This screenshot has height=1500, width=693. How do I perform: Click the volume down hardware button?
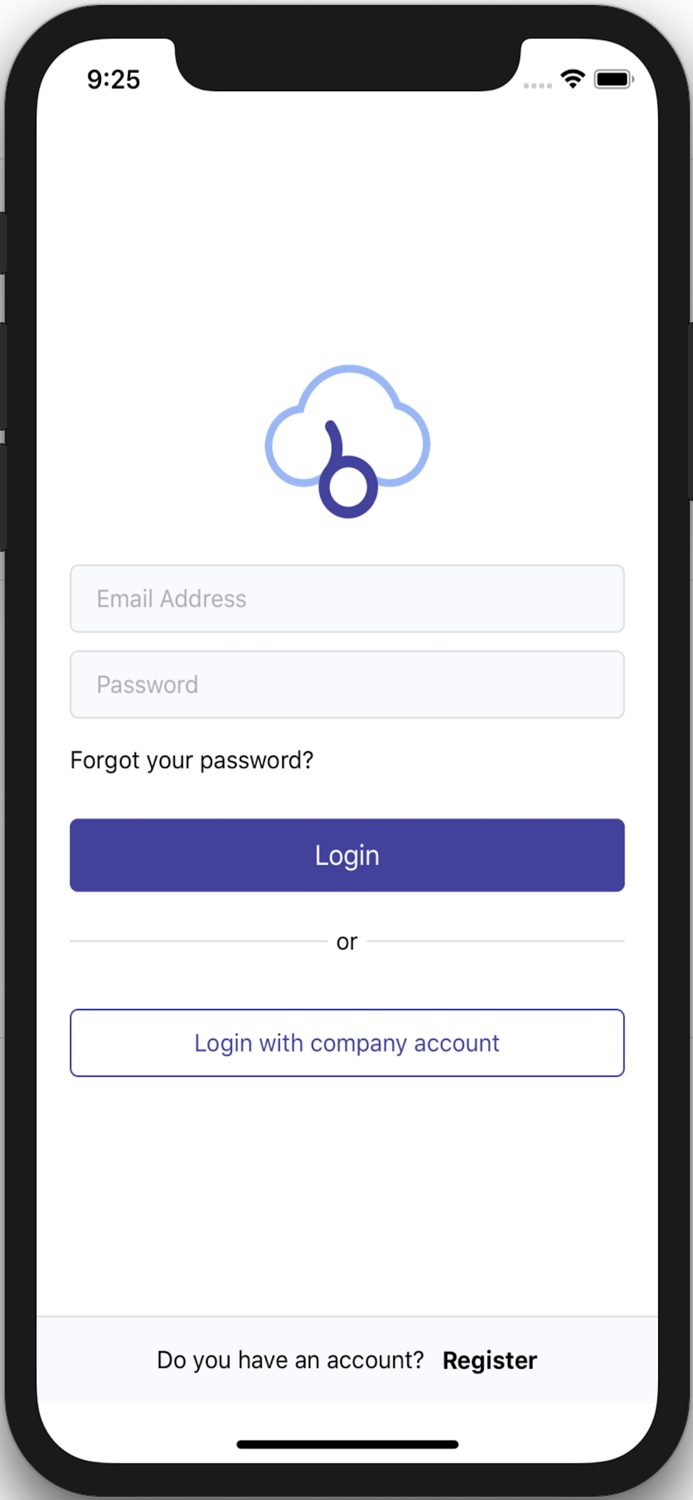[x=3, y=497]
